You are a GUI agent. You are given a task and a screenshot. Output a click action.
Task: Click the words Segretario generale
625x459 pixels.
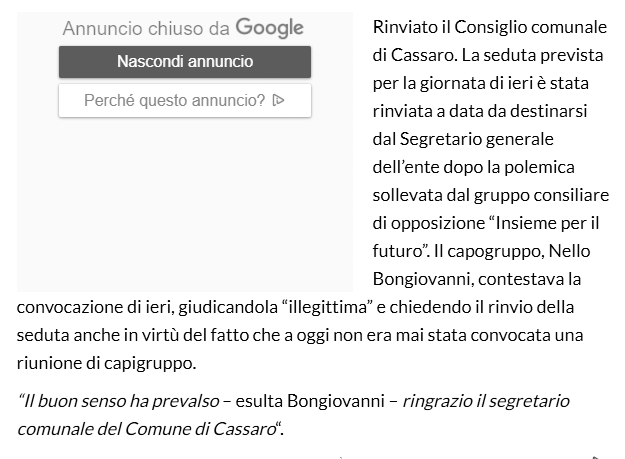coord(477,139)
